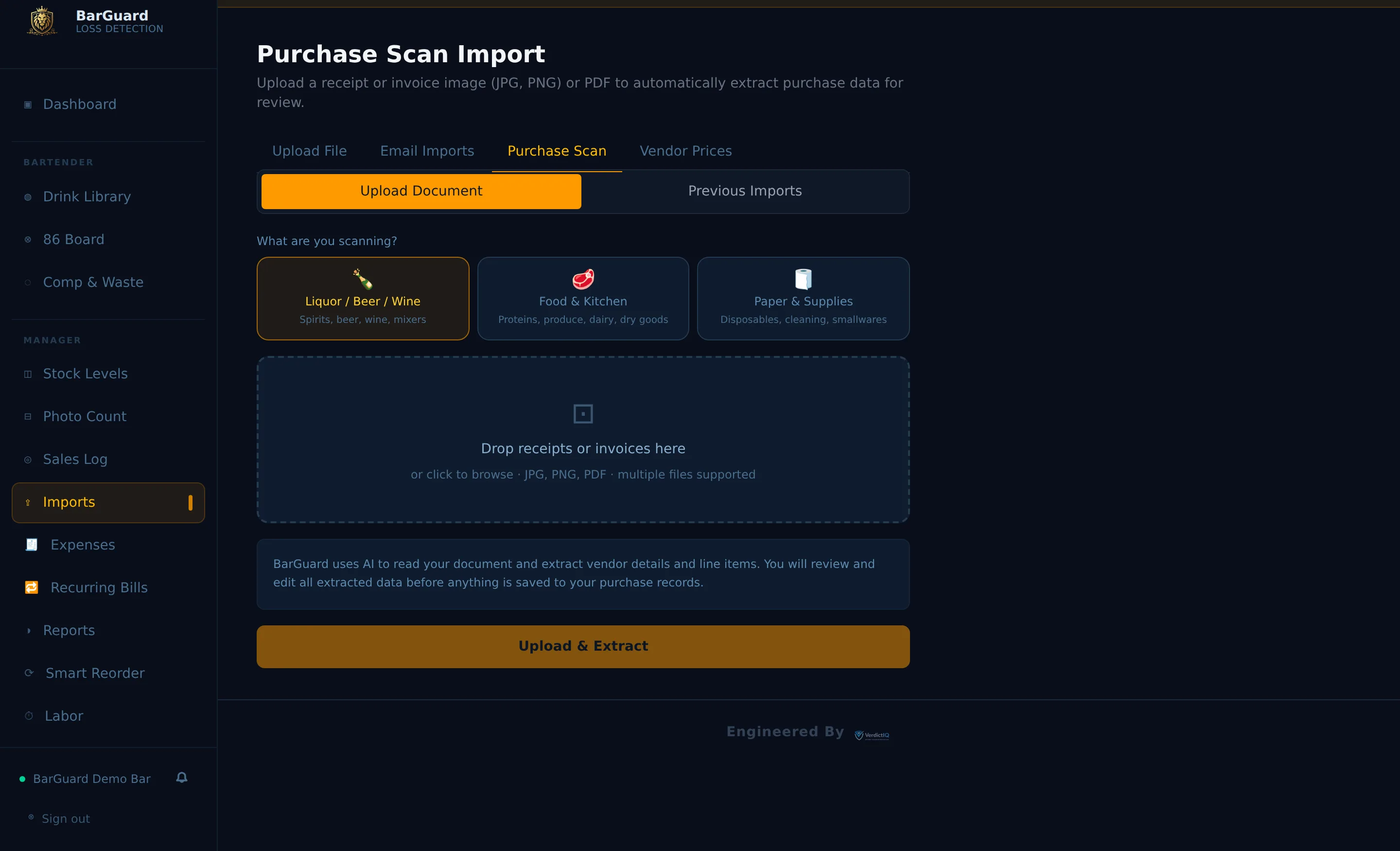Click BarGuard Demo Bar venue name
The height and width of the screenshot is (851, 1400).
(x=91, y=779)
